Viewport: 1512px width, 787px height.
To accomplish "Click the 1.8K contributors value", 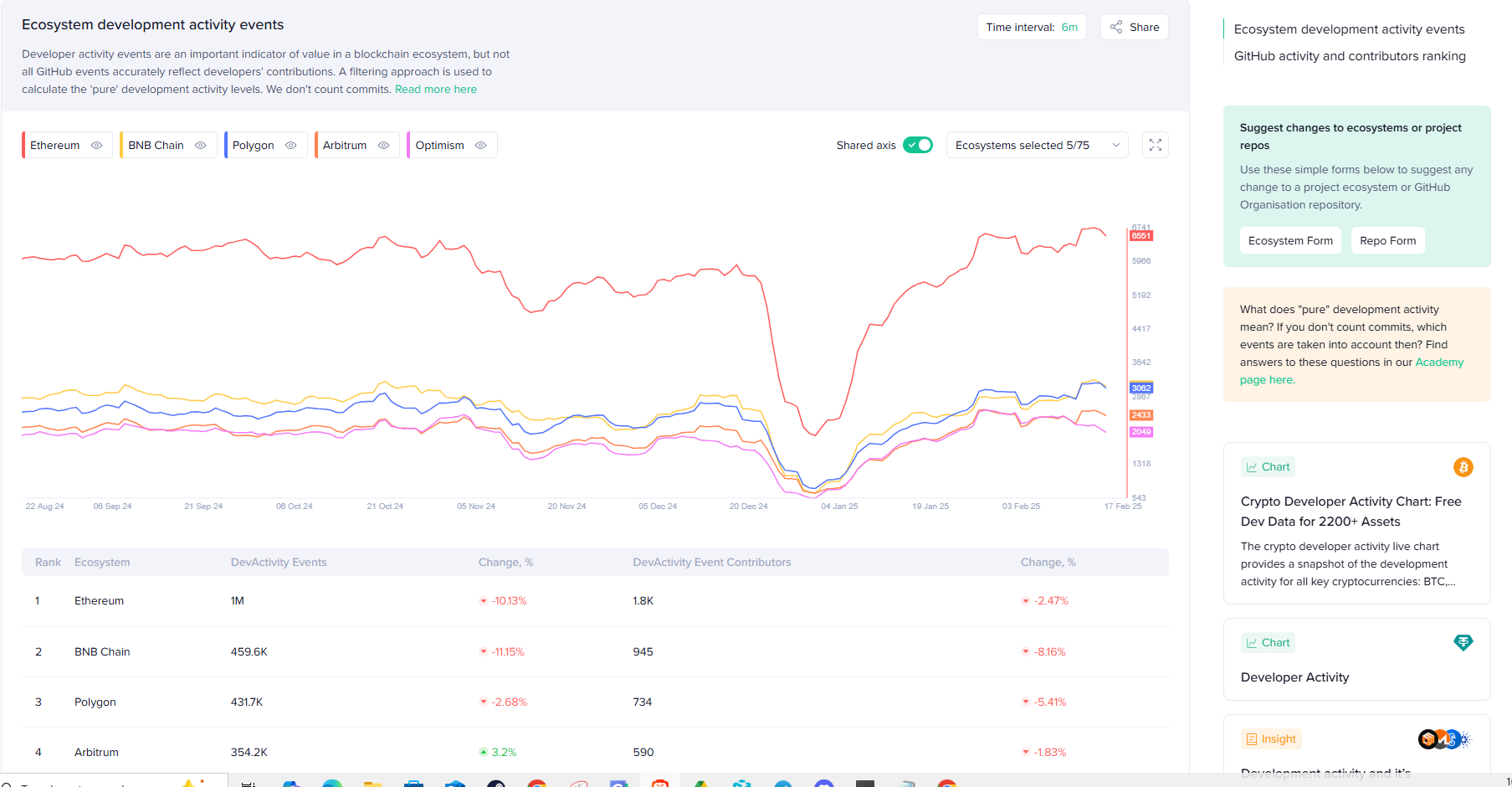I will point(643,601).
